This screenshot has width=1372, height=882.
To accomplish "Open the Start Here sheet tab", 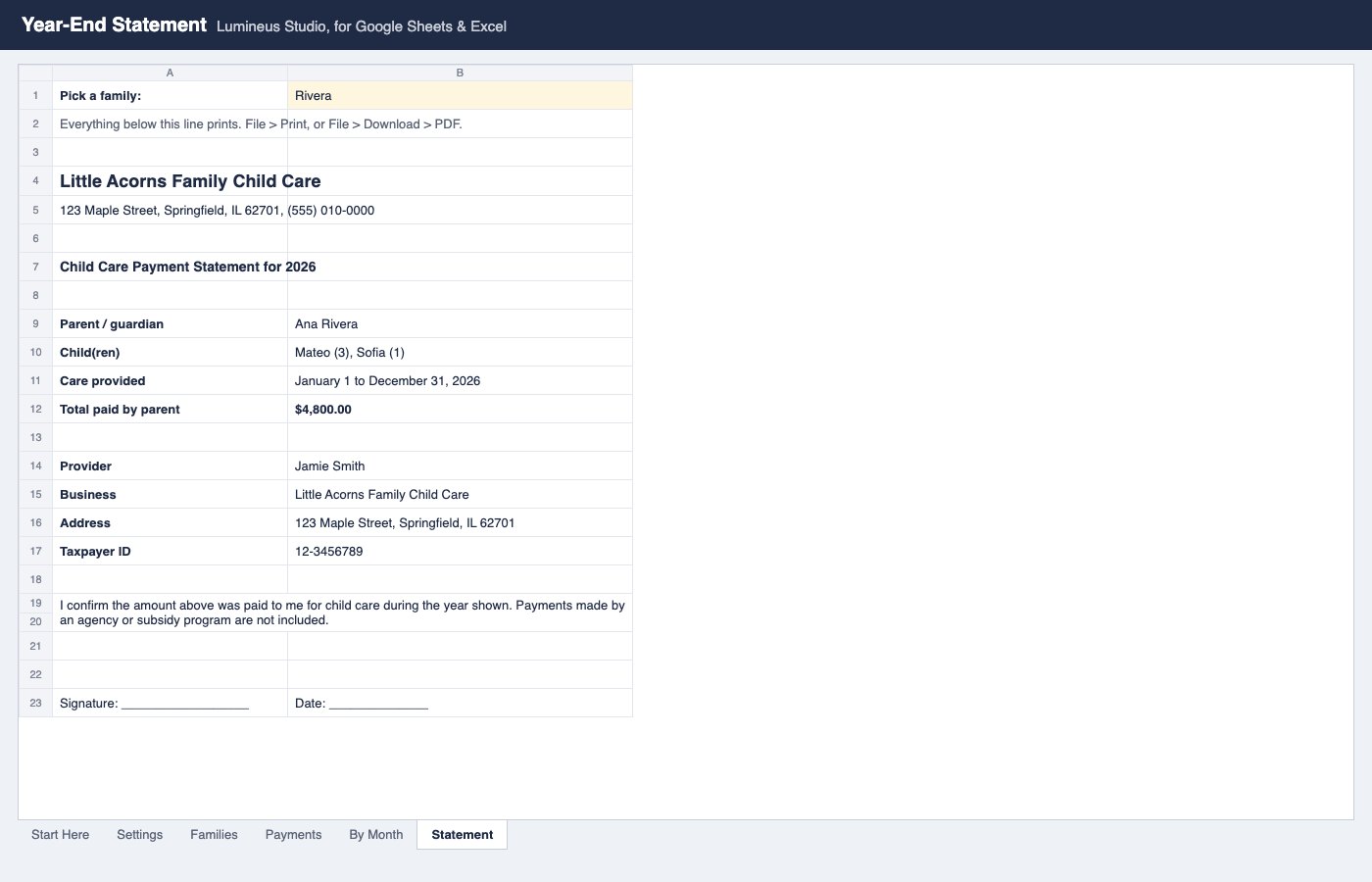I will (60, 835).
